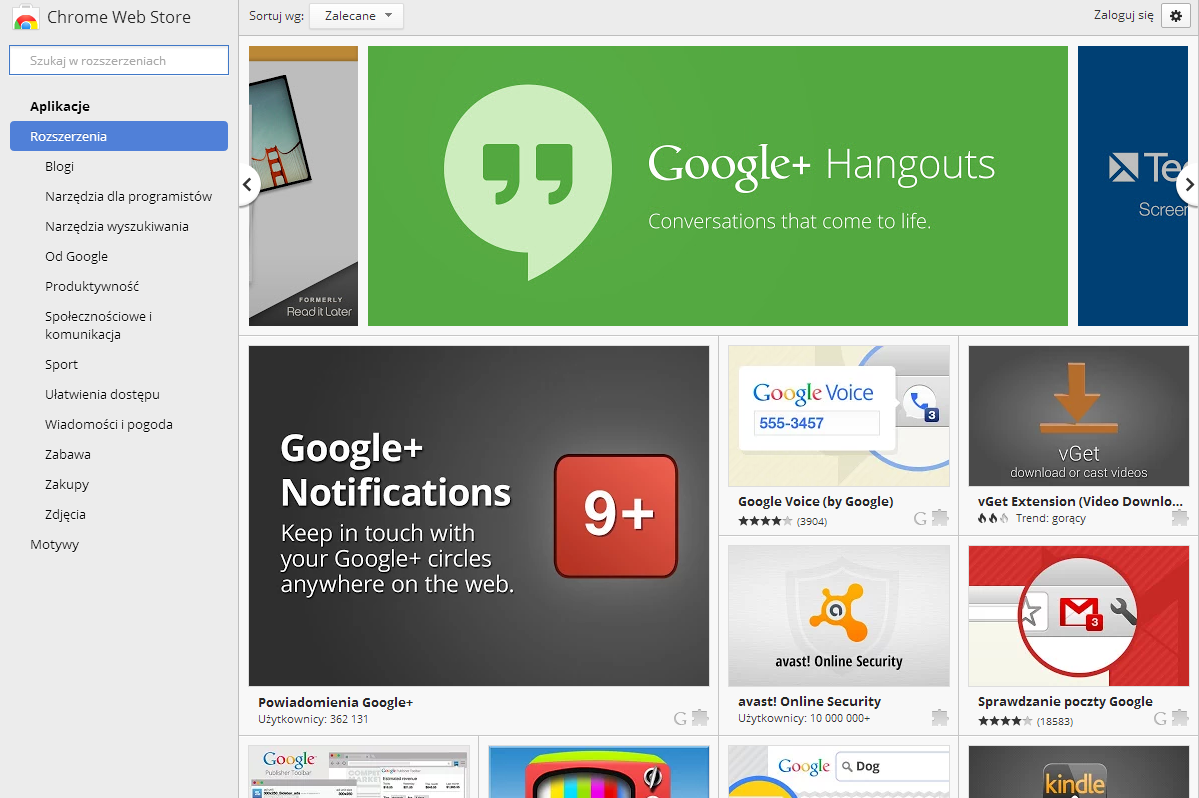
Task: Open the Read it Later banner slide
Action: [303, 186]
